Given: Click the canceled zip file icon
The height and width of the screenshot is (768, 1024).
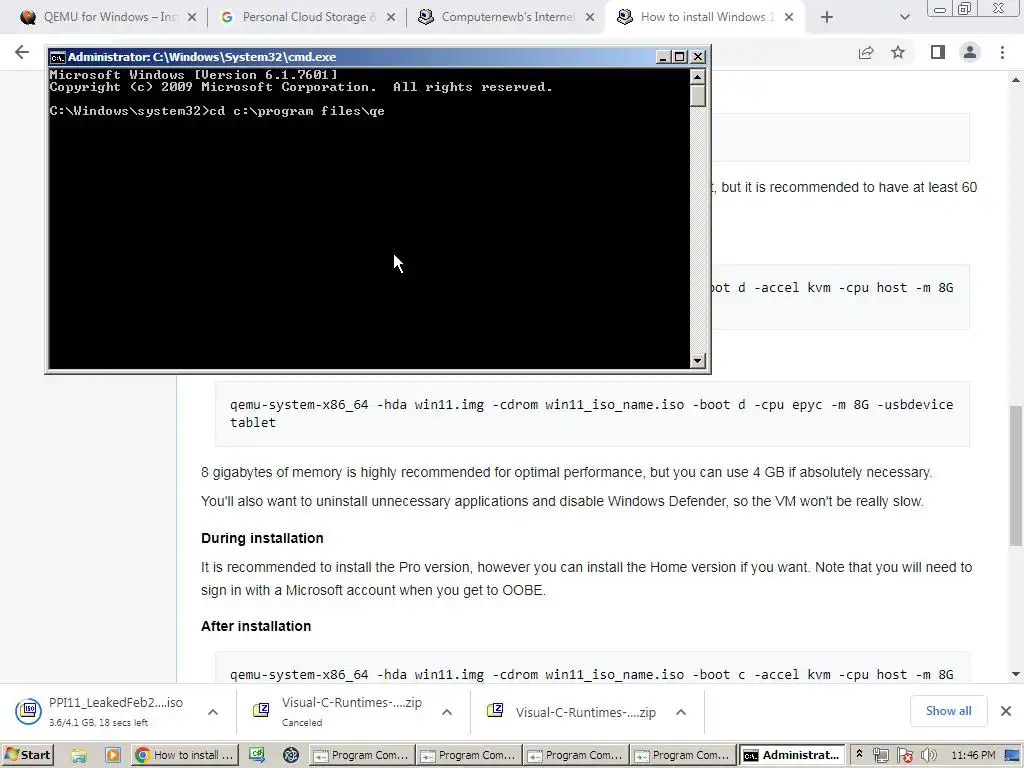Looking at the screenshot, I should (x=261, y=709).
